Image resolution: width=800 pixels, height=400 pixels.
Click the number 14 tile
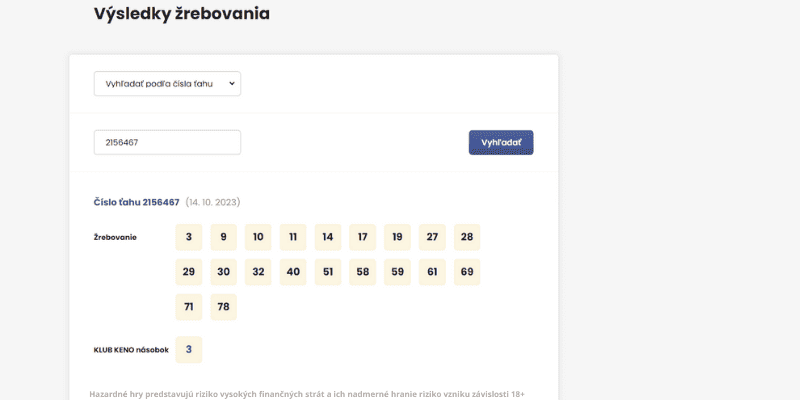pos(328,237)
